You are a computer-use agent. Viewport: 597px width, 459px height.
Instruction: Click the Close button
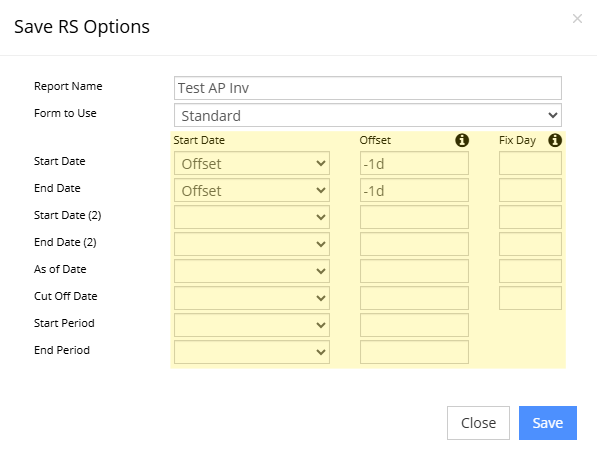[x=478, y=423]
